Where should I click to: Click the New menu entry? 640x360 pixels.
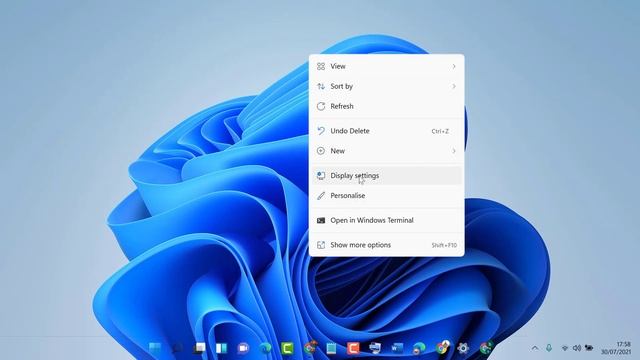(387, 151)
